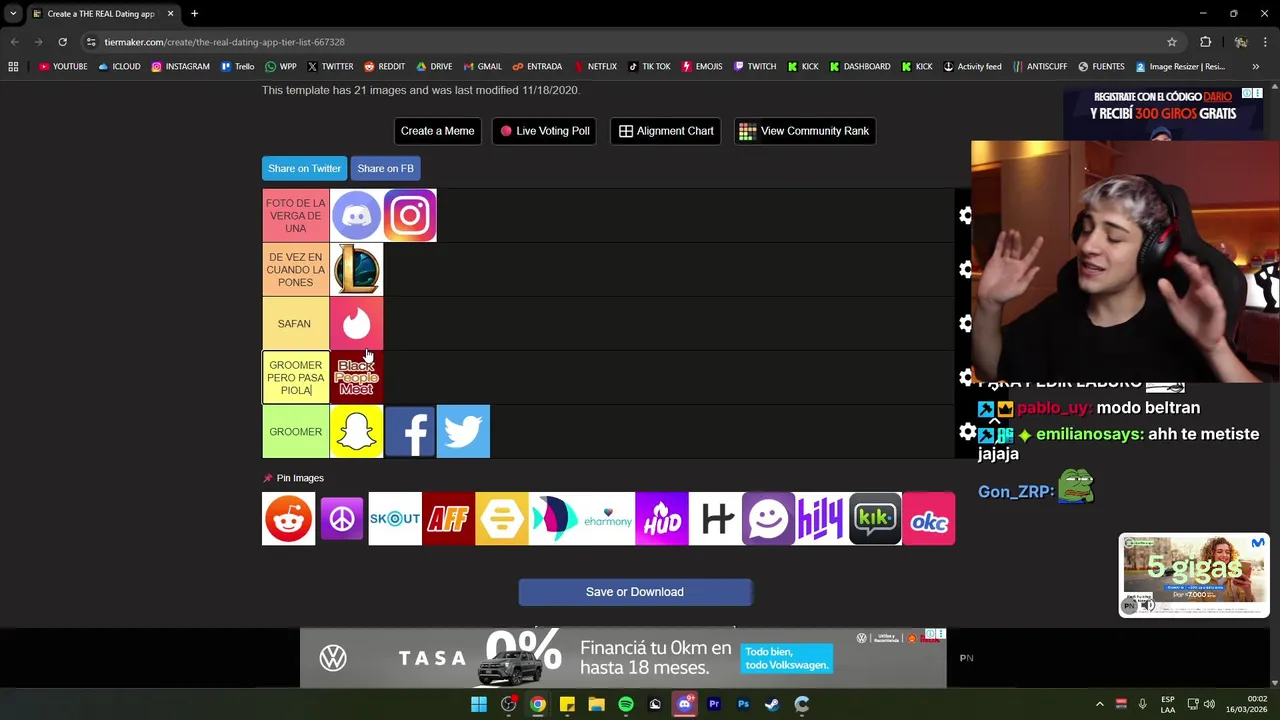
Task: Open the REDDIT bookmark
Action: point(384,67)
